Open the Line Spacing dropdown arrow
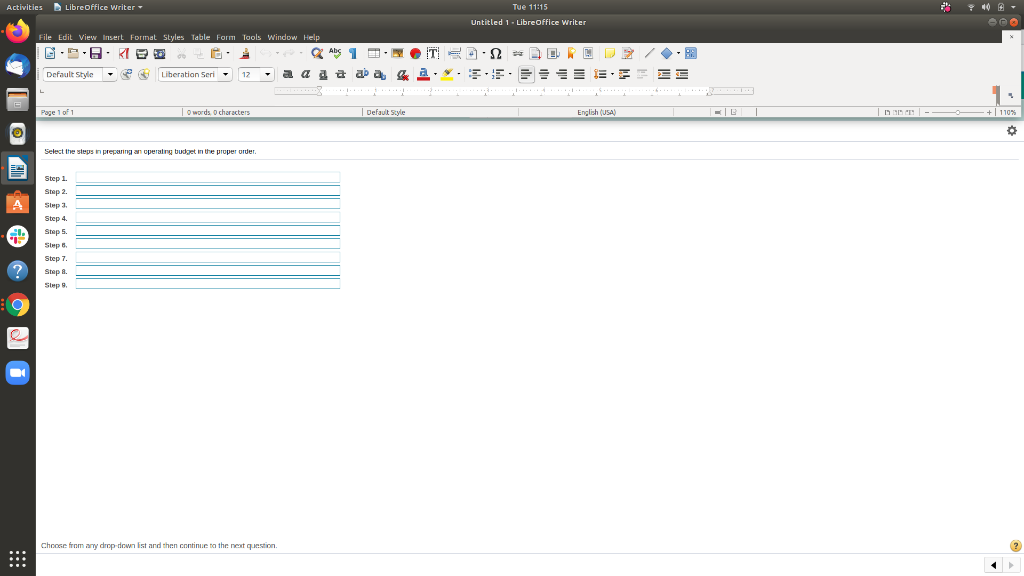 [612, 74]
